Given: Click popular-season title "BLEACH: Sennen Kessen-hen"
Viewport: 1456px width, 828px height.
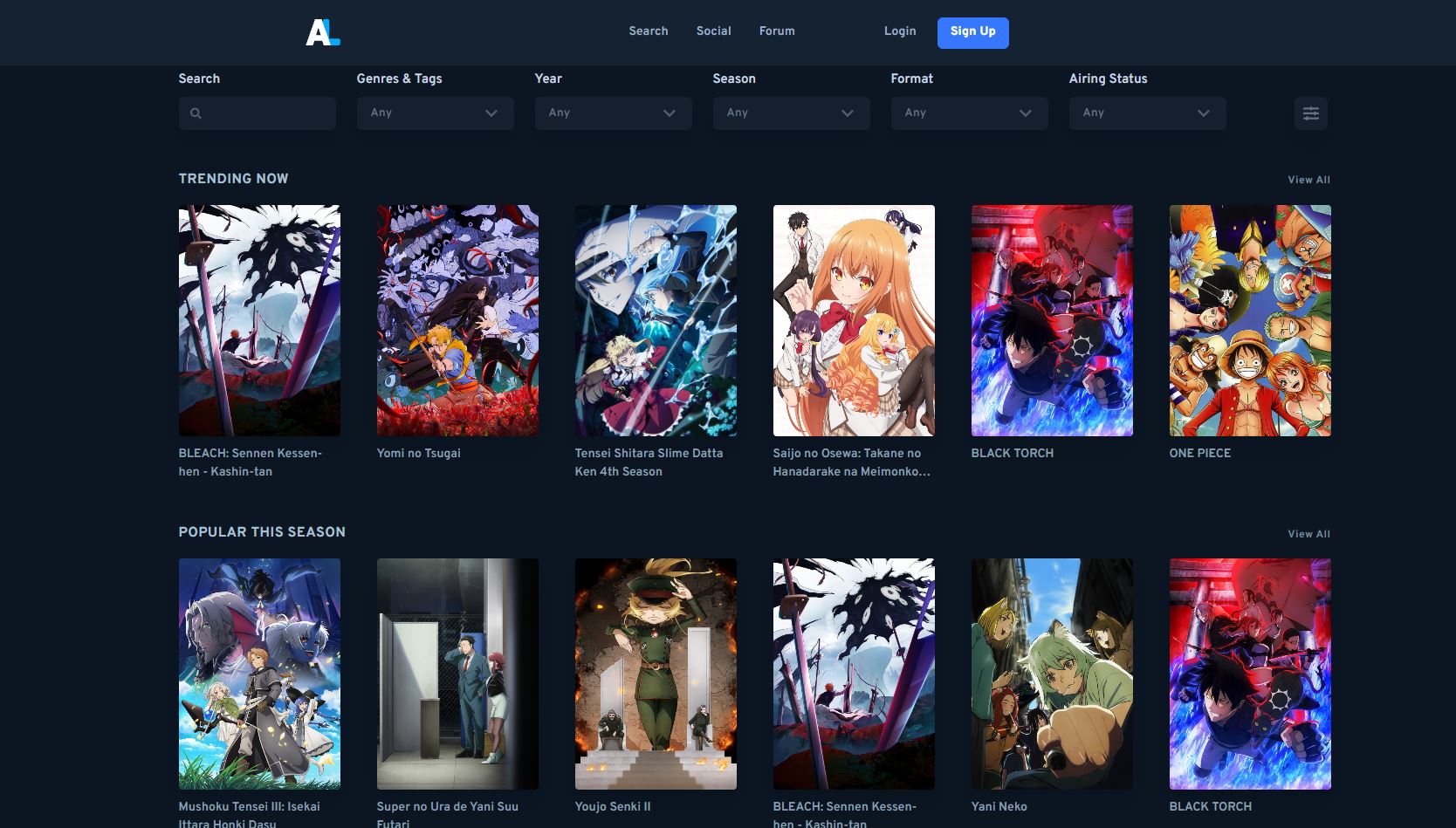Looking at the screenshot, I should [845, 815].
